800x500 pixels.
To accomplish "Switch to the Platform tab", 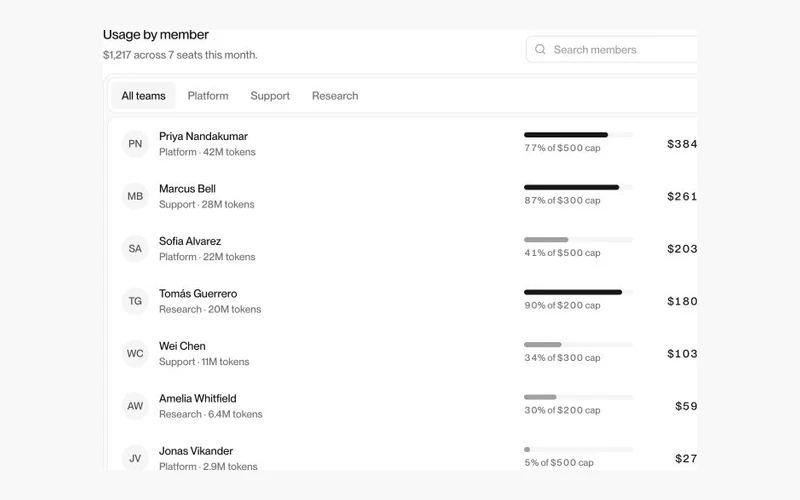I will 208,96.
